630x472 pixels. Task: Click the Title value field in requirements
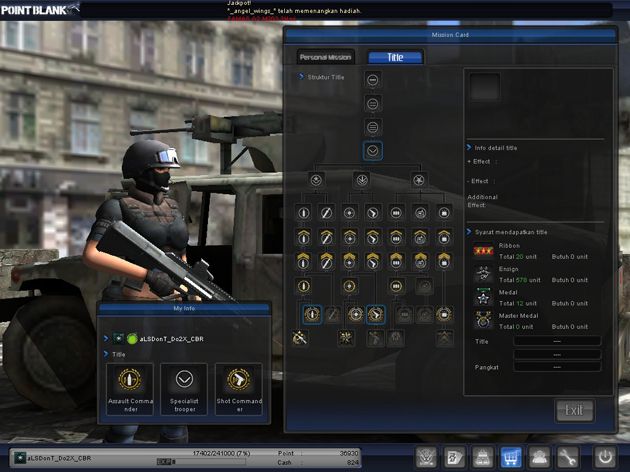click(557, 341)
